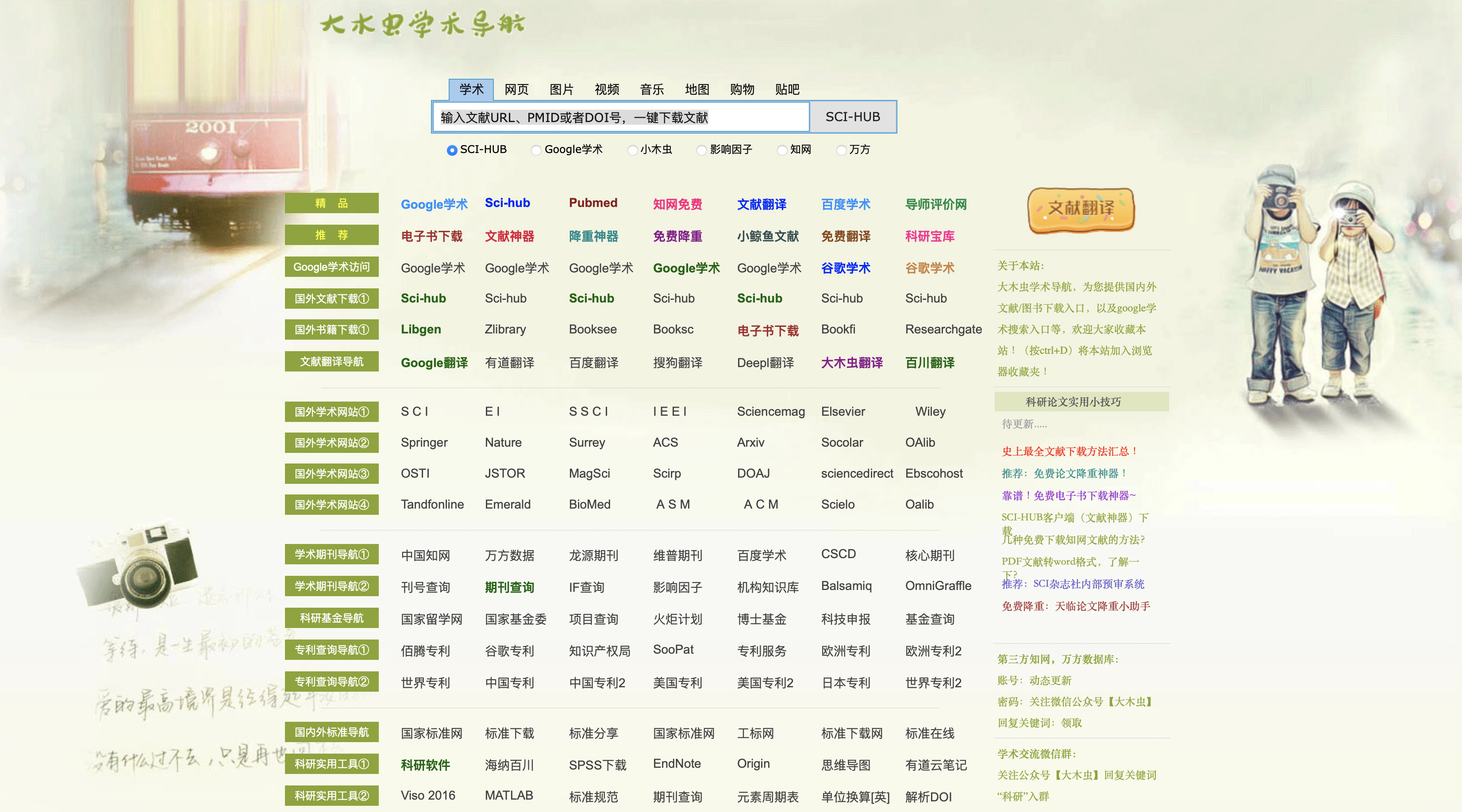Image resolution: width=1462 pixels, height=812 pixels.
Task: Select the SCI-HUB radio option
Action: coord(452,150)
